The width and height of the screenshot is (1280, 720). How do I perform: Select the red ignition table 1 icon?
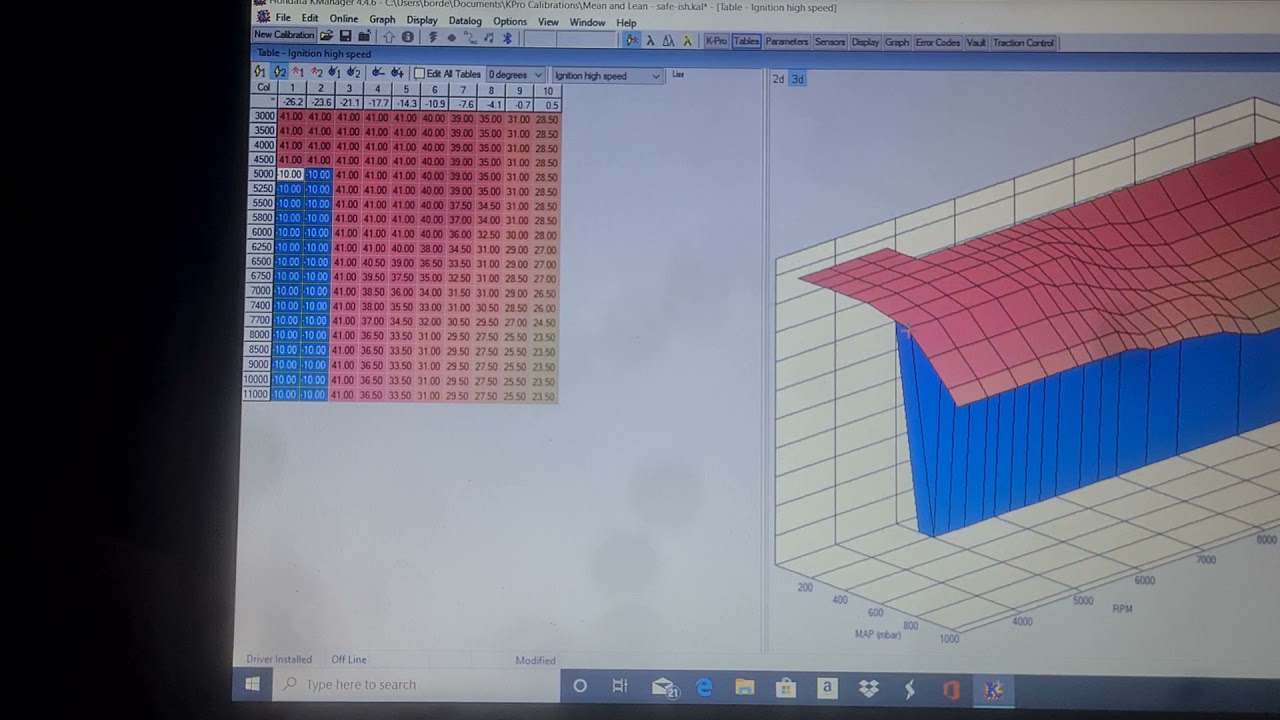298,72
